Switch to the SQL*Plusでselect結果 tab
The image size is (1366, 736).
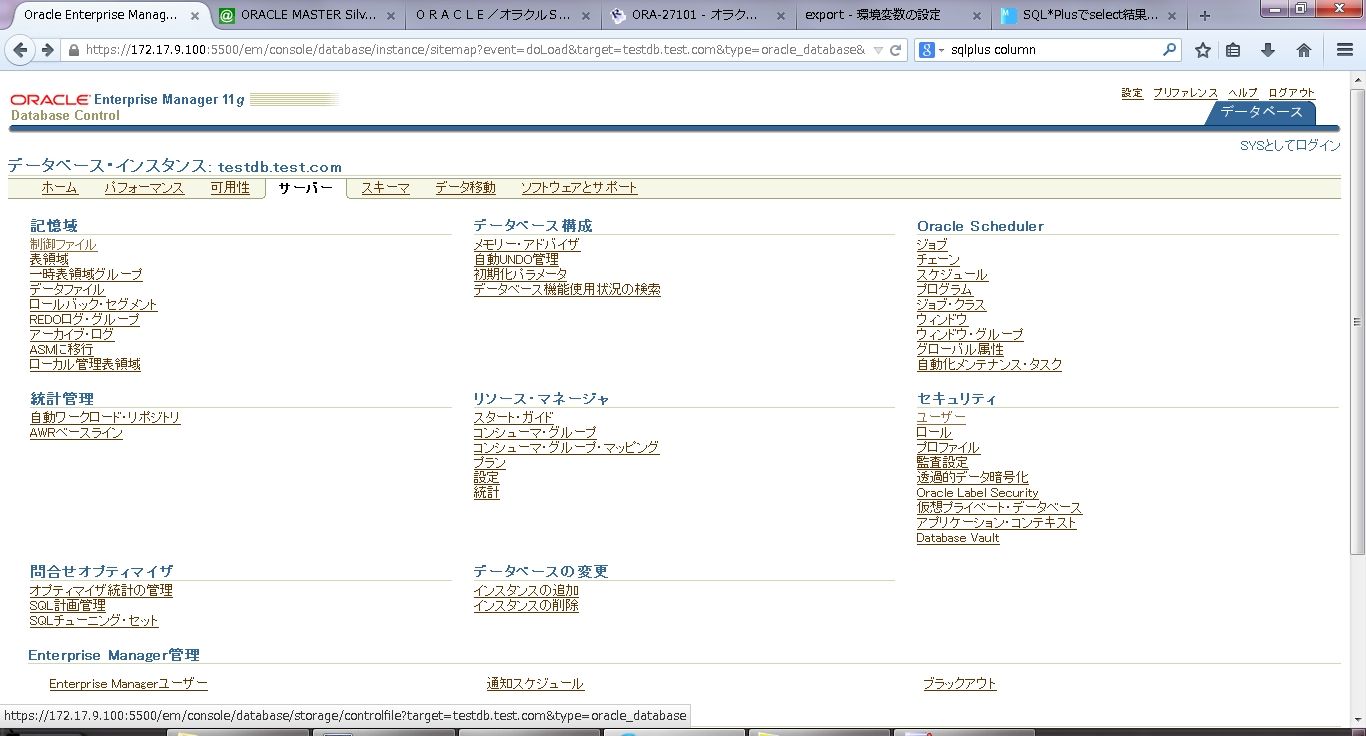1088,16
